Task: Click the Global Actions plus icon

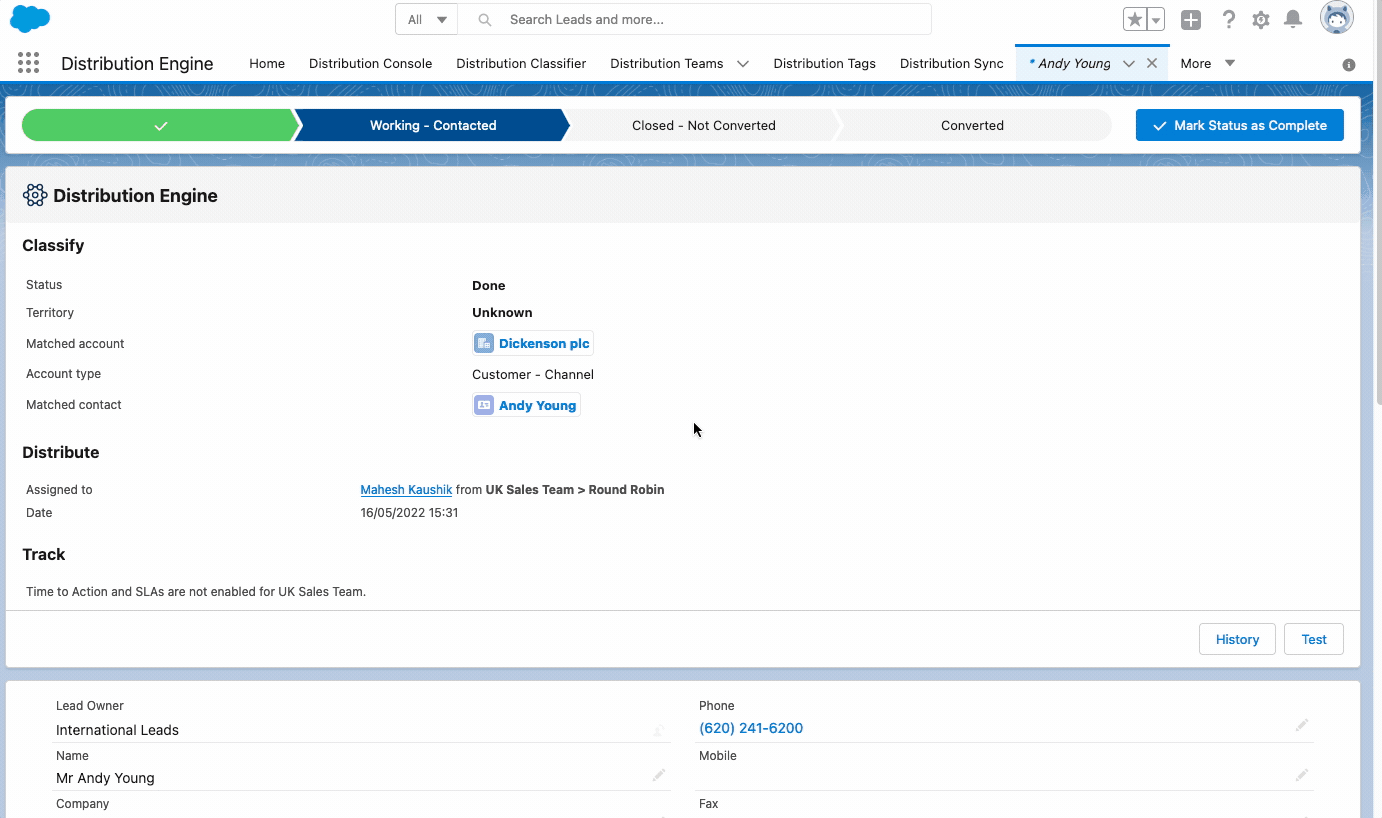Action: (1191, 19)
